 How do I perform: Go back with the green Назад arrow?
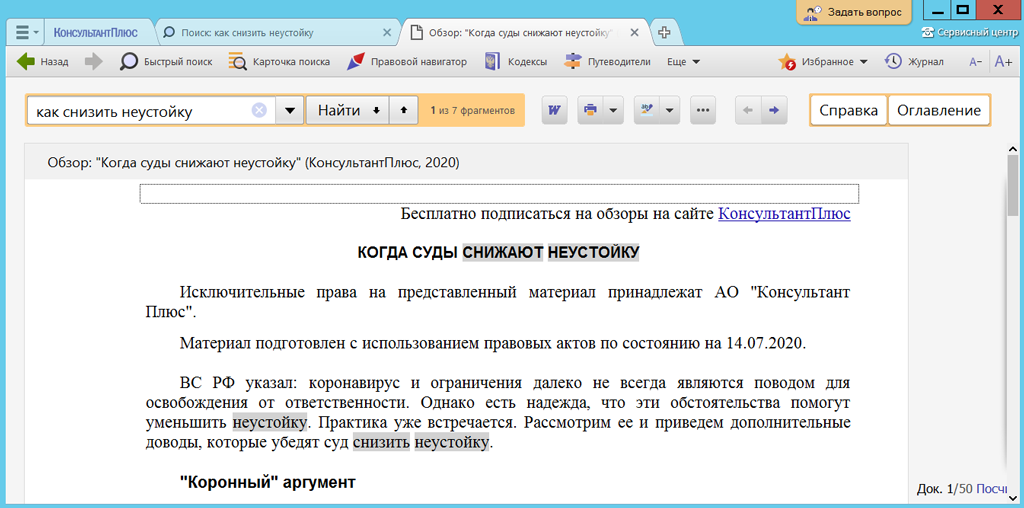tap(42, 62)
